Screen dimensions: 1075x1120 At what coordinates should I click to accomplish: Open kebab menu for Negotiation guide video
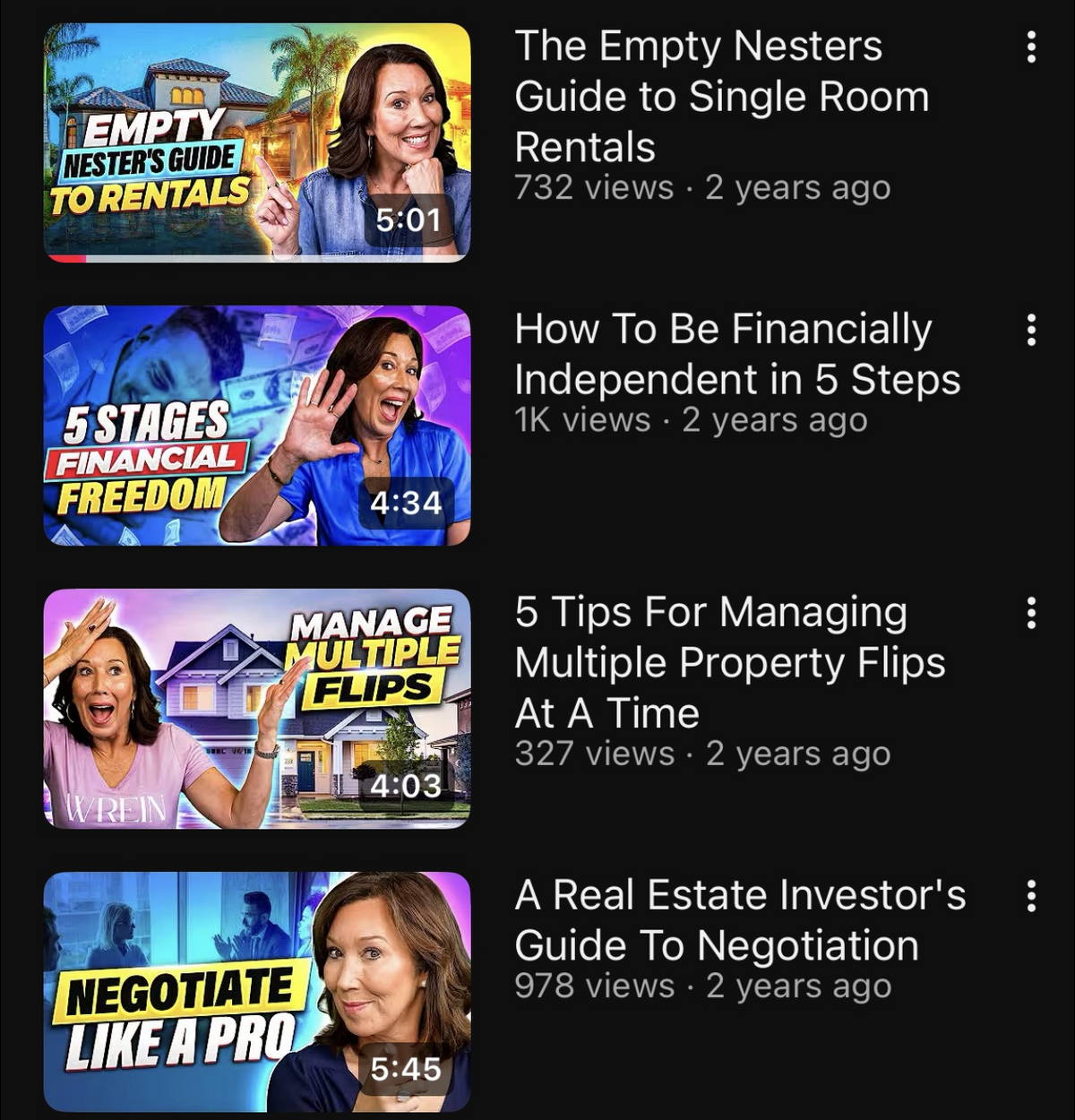coord(1031,896)
